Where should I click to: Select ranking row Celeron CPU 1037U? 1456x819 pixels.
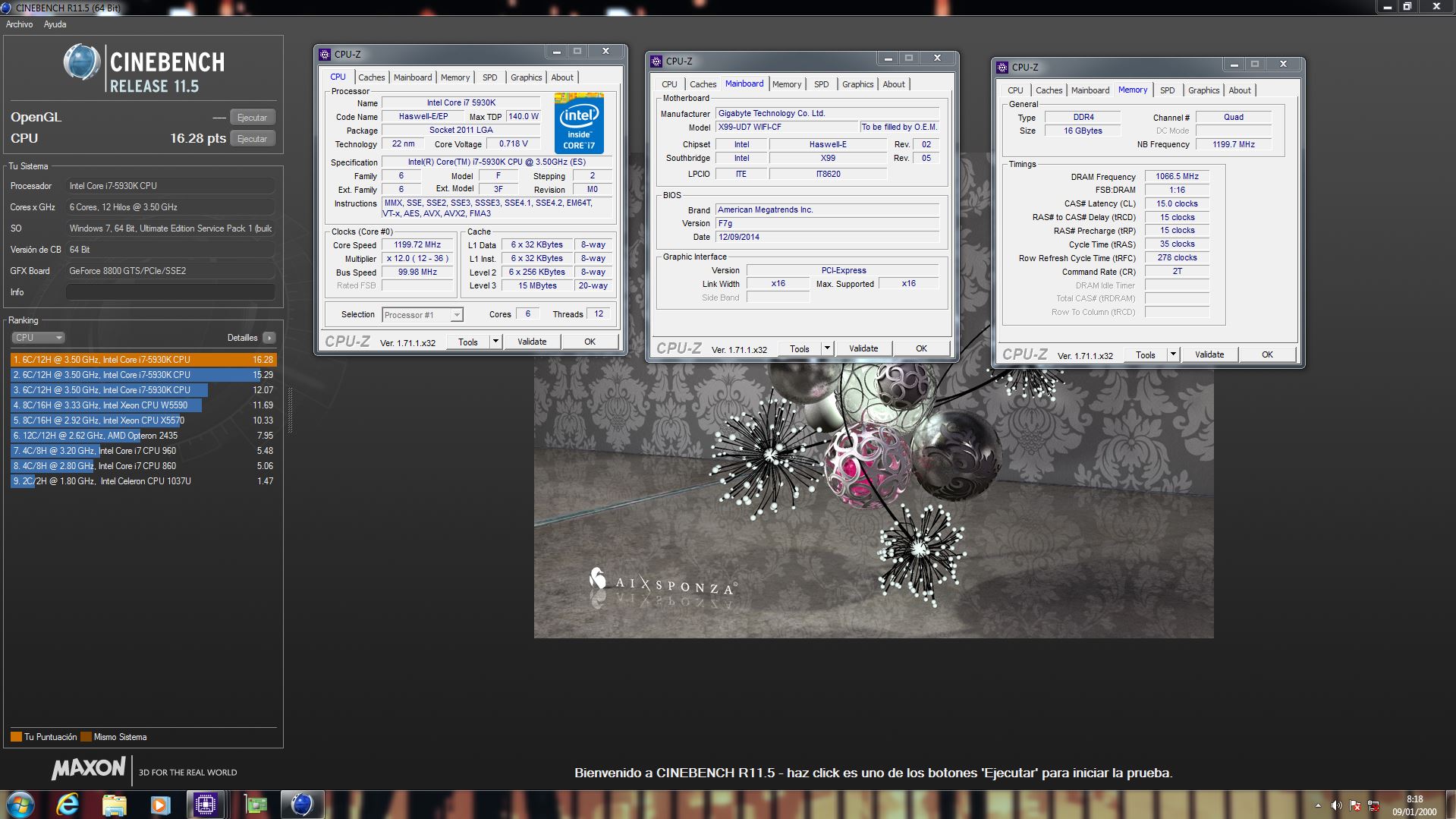point(143,481)
